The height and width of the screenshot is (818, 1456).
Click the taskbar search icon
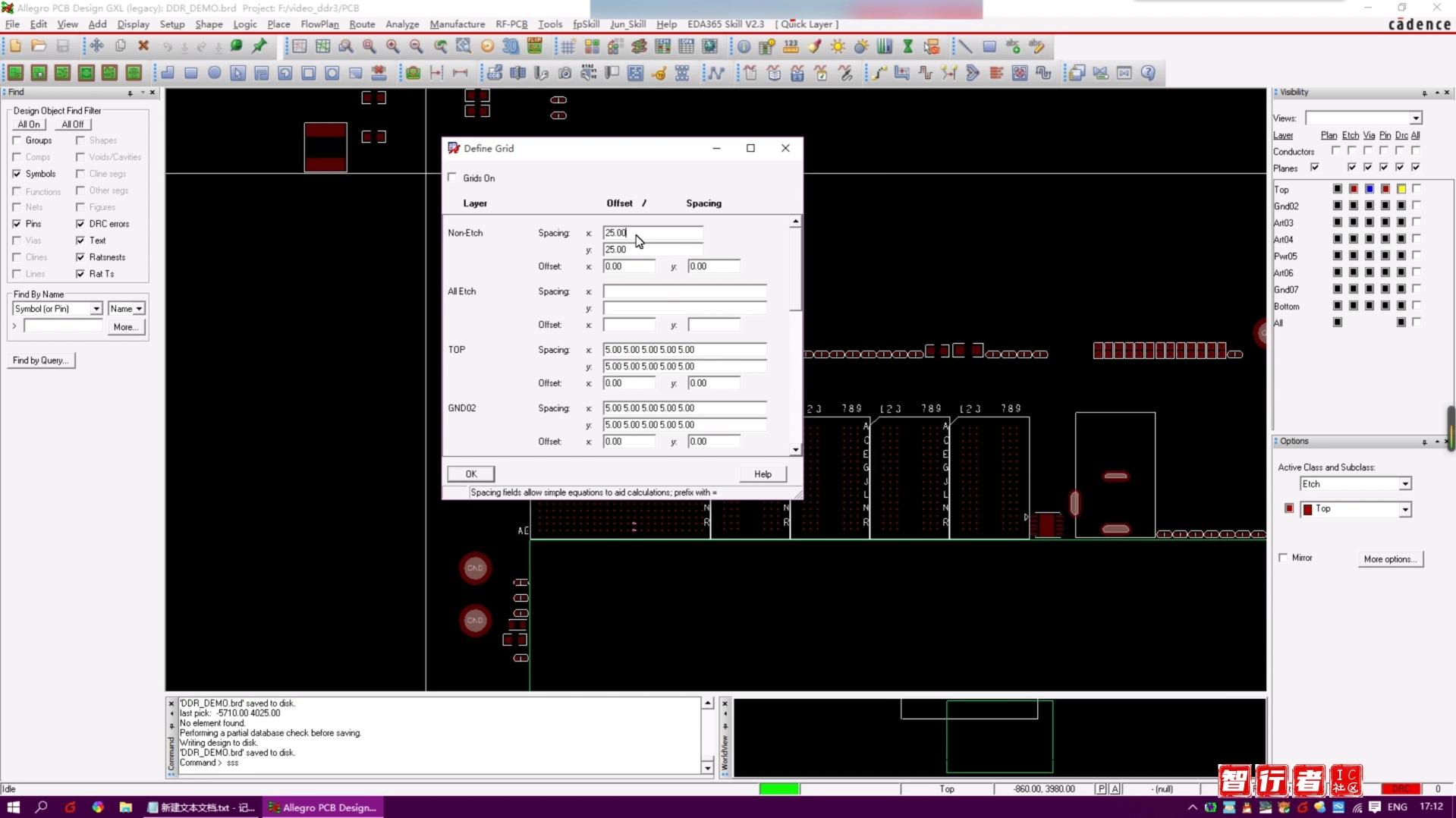pyautogui.click(x=42, y=807)
